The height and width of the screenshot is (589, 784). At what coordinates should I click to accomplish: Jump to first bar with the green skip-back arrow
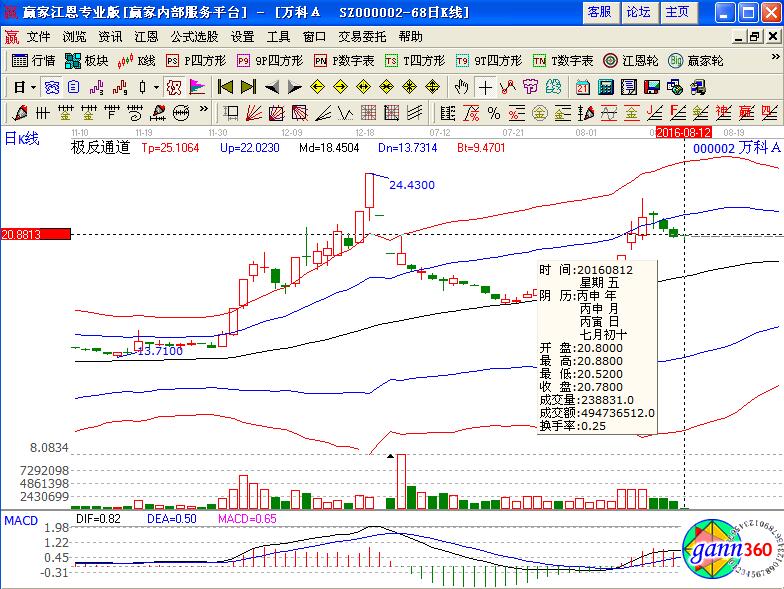(225, 86)
